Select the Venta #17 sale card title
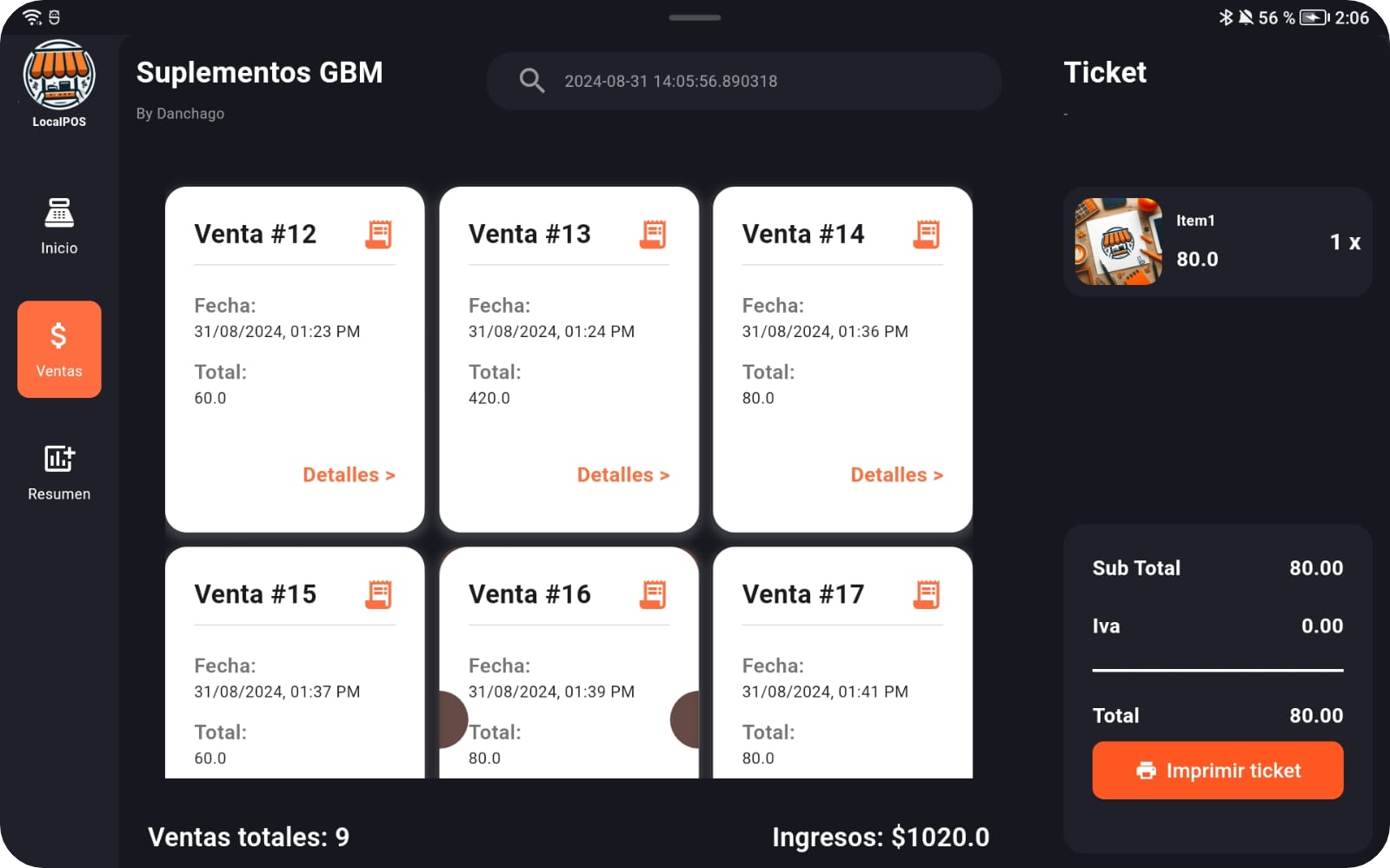 click(x=803, y=594)
